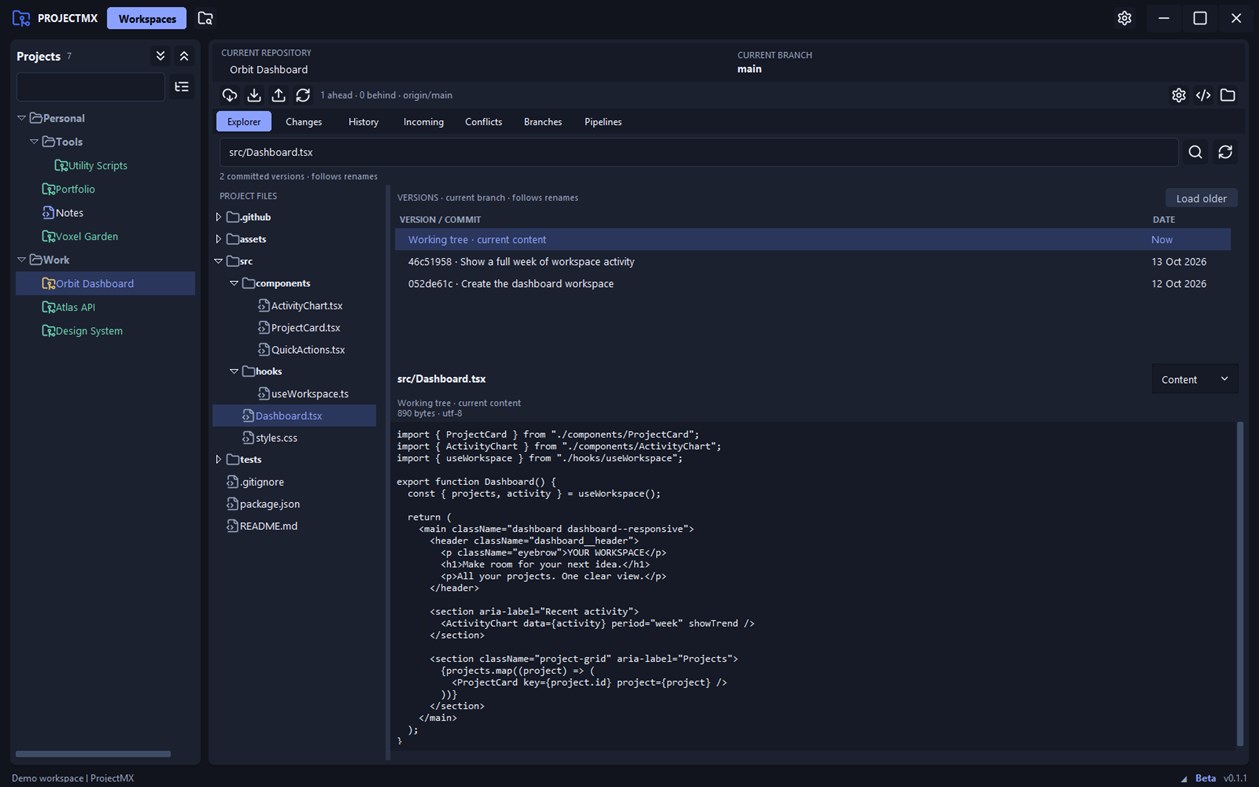Push commits with the upload arrow icon

click(x=279, y=95)
